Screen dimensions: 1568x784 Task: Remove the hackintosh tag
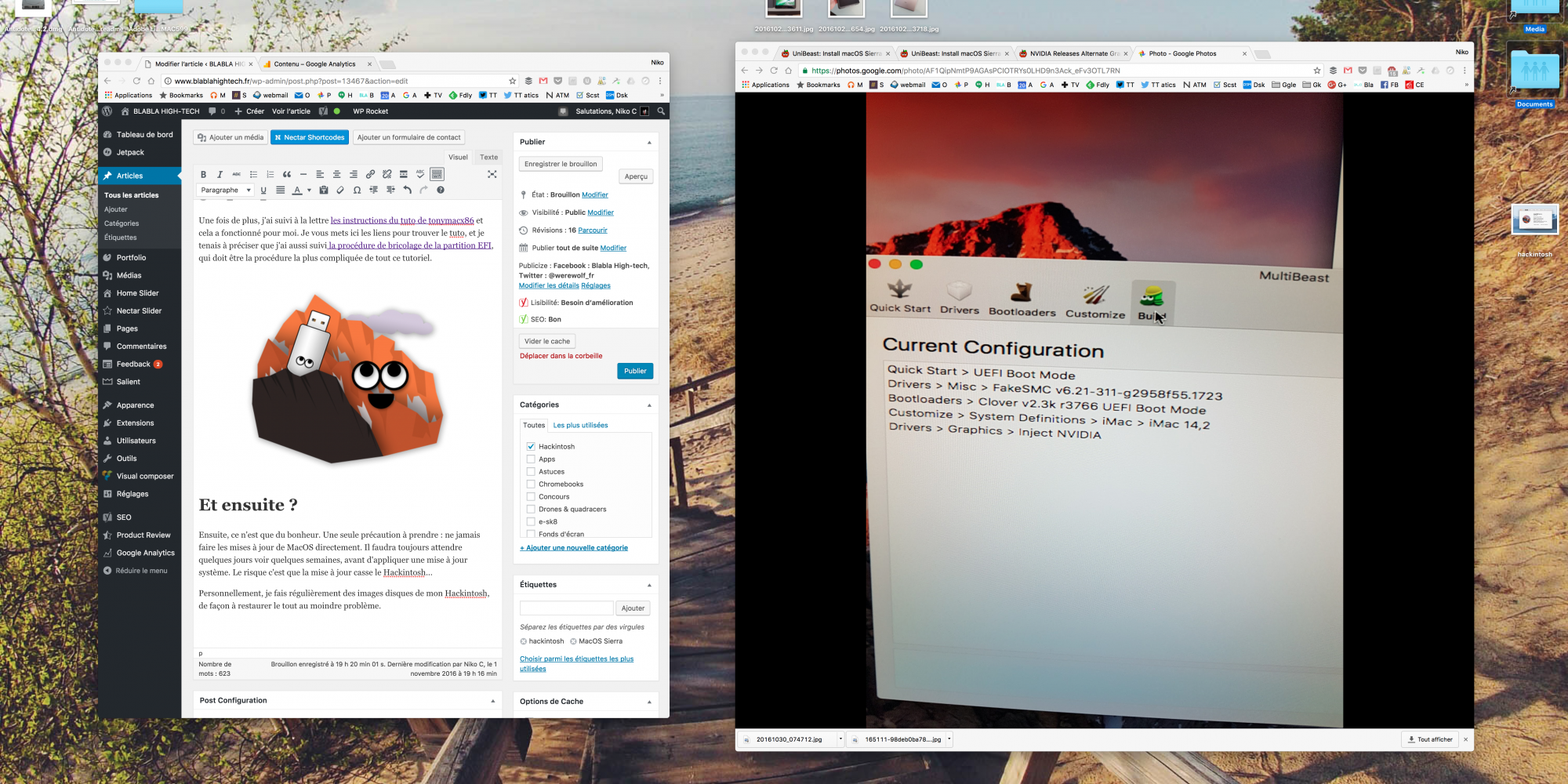[x=523, y=641]
